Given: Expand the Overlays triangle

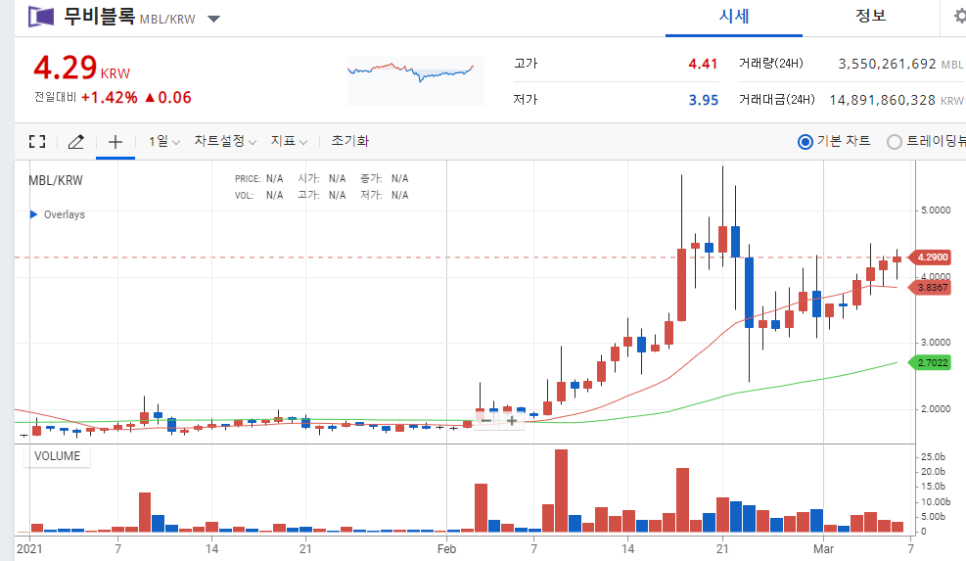Looking at the screenshot, I should pyautogui.click(x=33, y=214).
